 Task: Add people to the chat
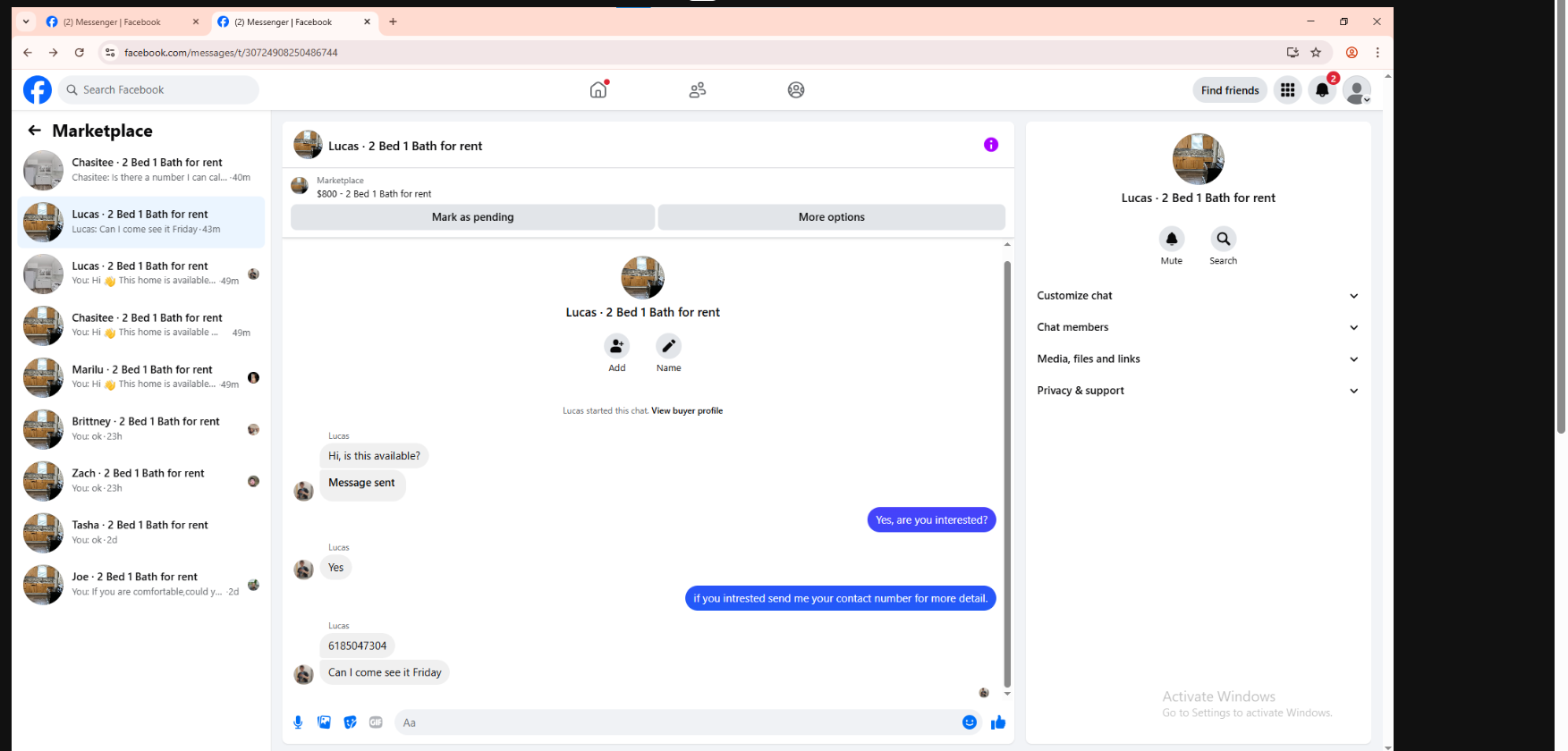point(616,346)
